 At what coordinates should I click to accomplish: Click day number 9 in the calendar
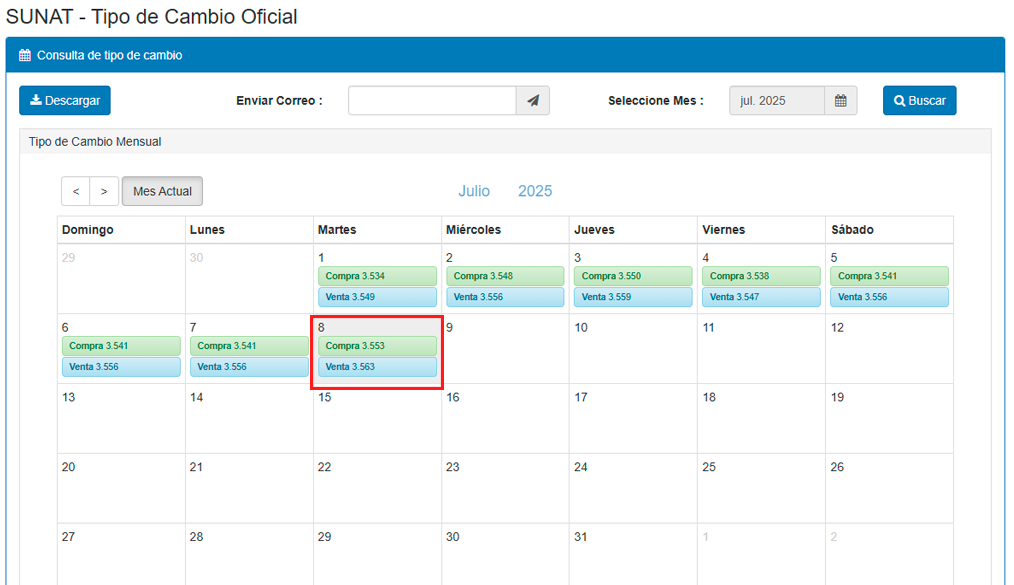[449, 328]
